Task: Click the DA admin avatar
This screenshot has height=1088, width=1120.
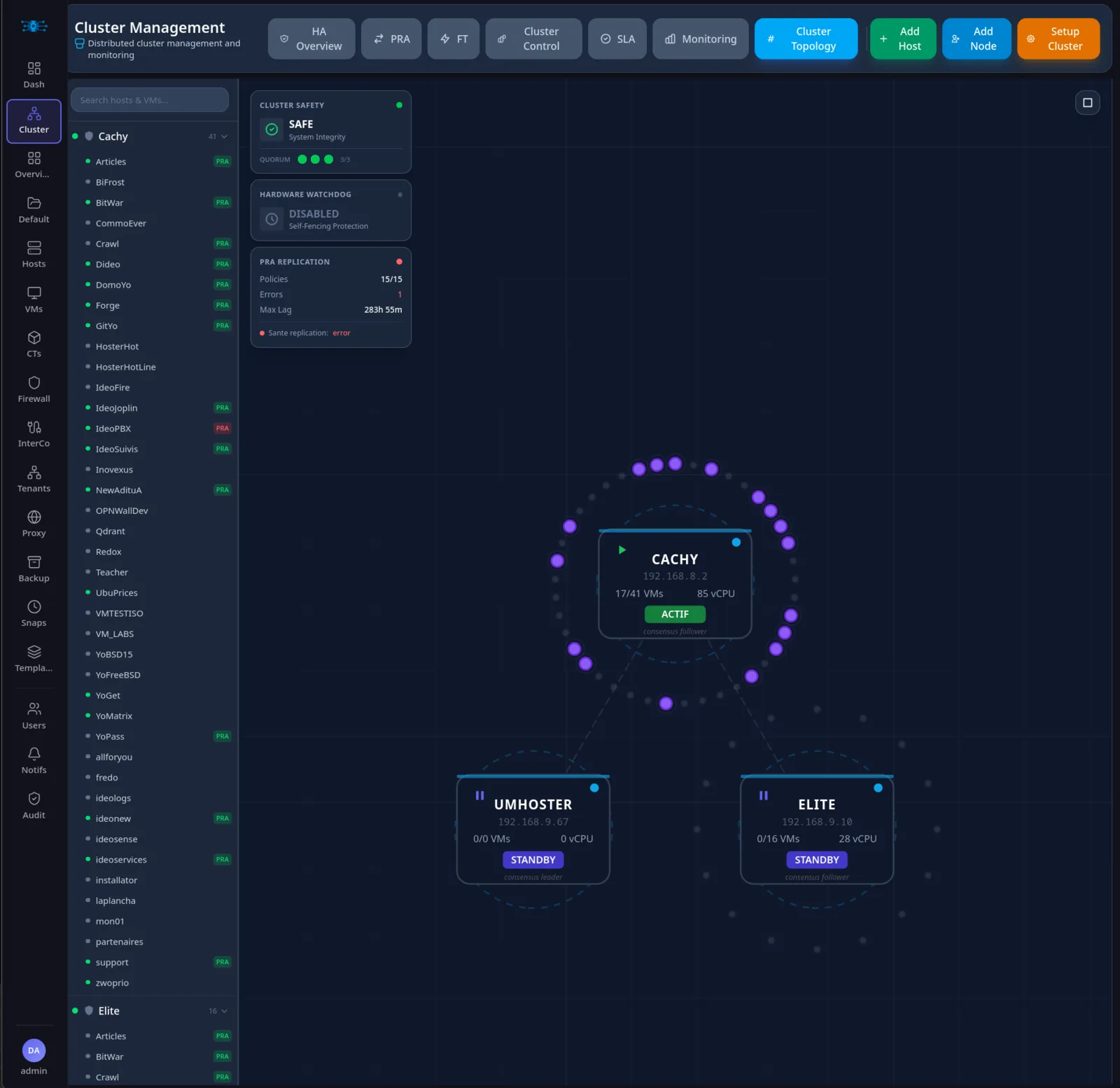Action: [34, 1050]
